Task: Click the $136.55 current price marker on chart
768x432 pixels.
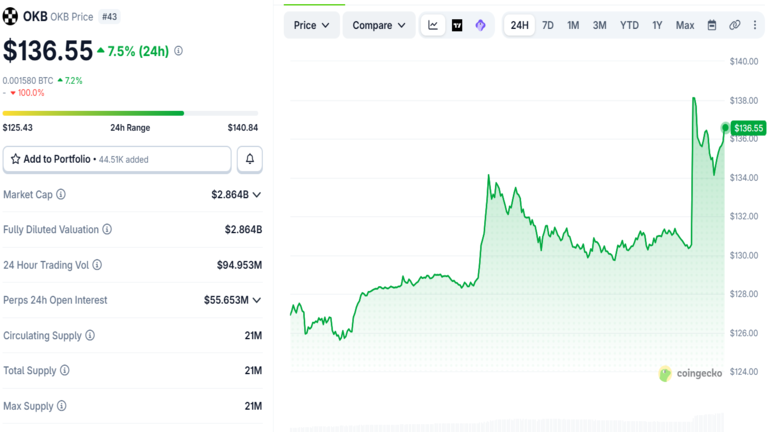Action: click(748, 128)
